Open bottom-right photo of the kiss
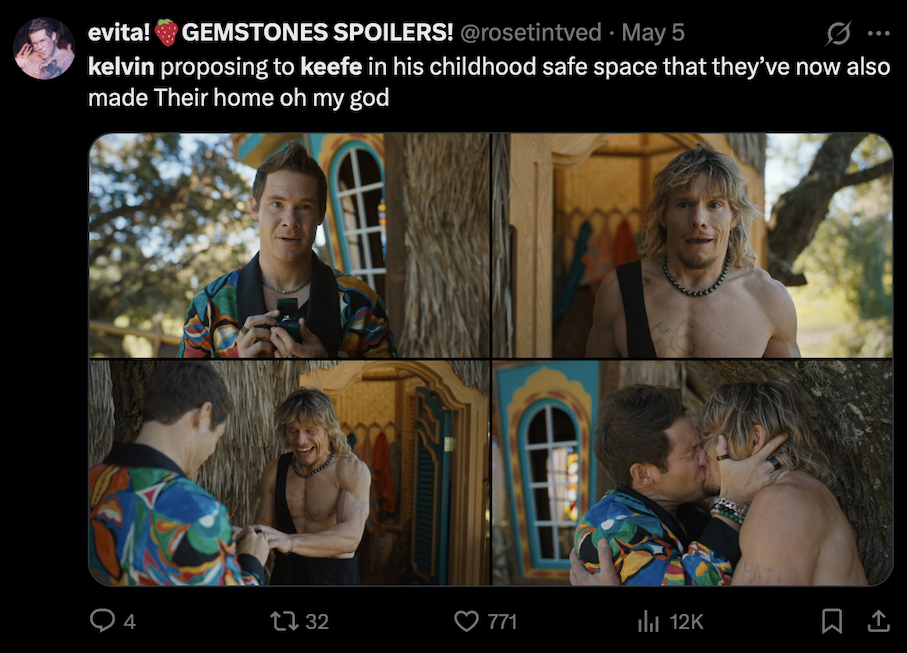Viewport: 907px width, 653px height. [x=692, y=472]
